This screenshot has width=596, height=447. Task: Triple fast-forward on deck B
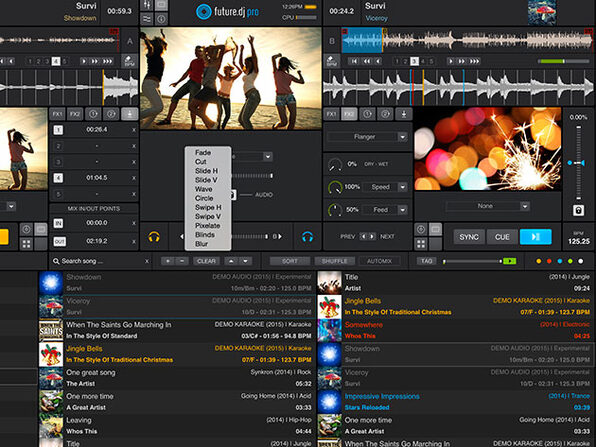pos(474,61)
